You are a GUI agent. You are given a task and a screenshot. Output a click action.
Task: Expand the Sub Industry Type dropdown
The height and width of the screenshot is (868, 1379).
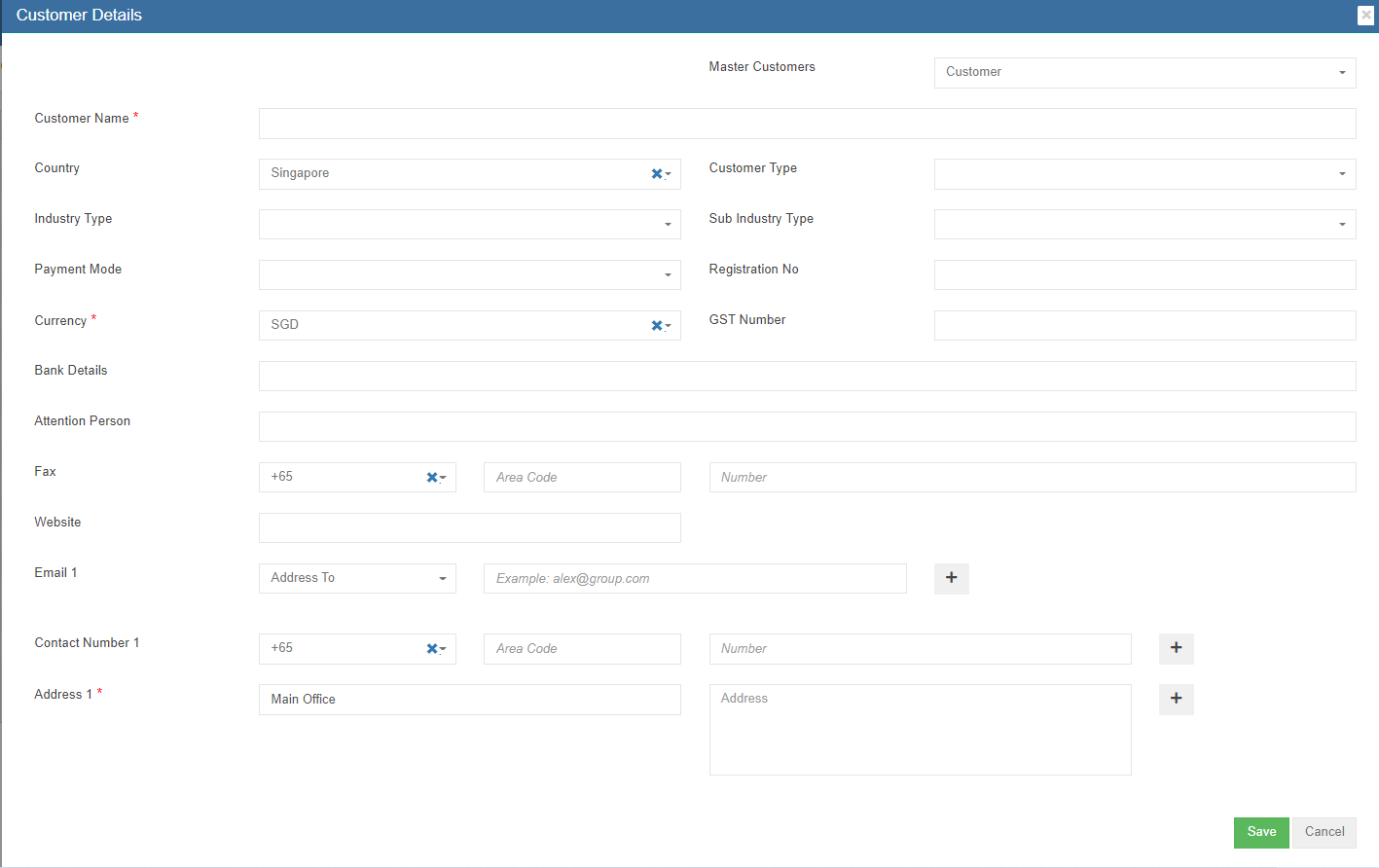click(1144, 224)
